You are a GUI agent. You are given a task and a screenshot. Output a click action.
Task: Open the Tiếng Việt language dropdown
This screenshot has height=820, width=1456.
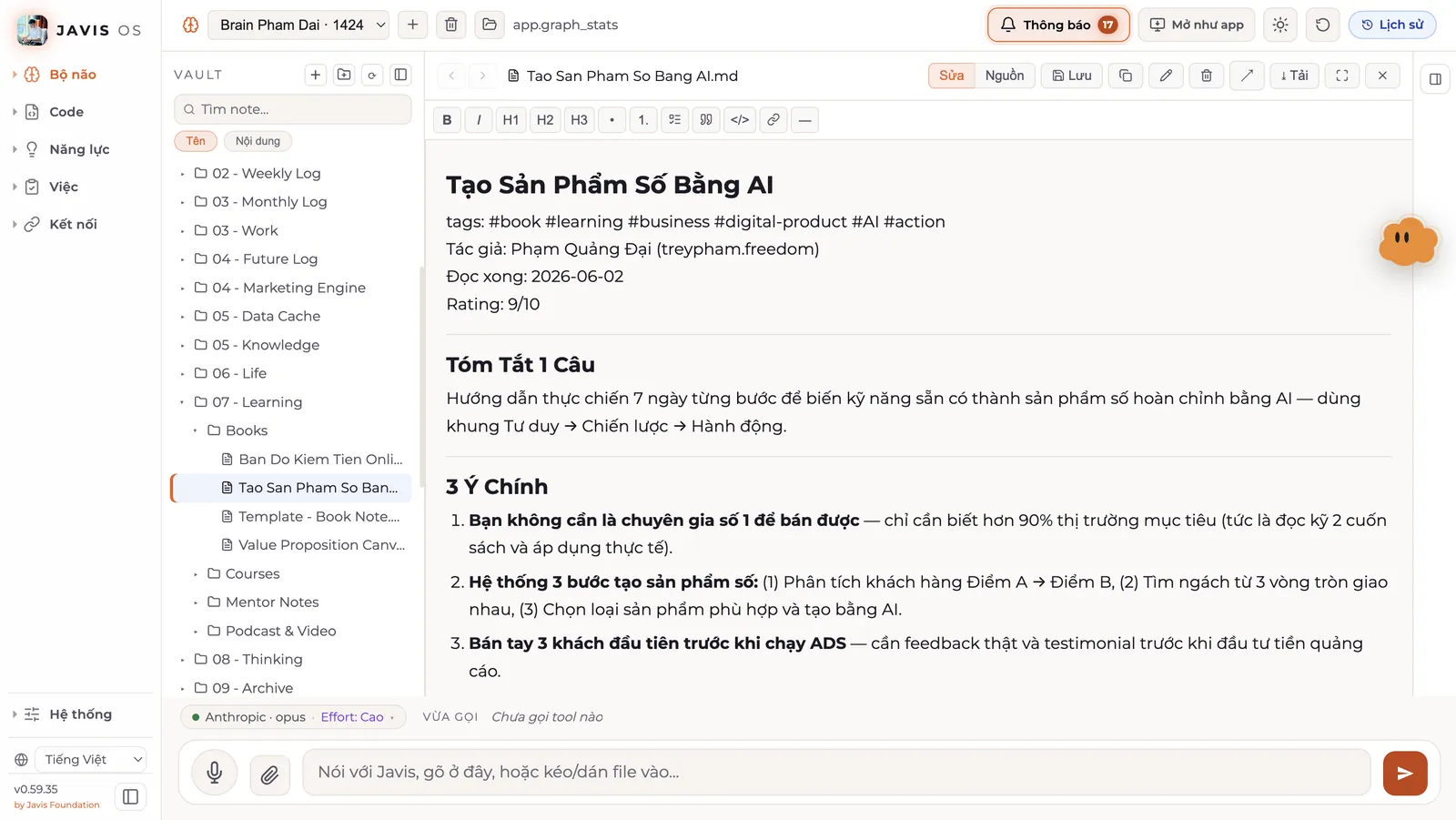[90, 759]
